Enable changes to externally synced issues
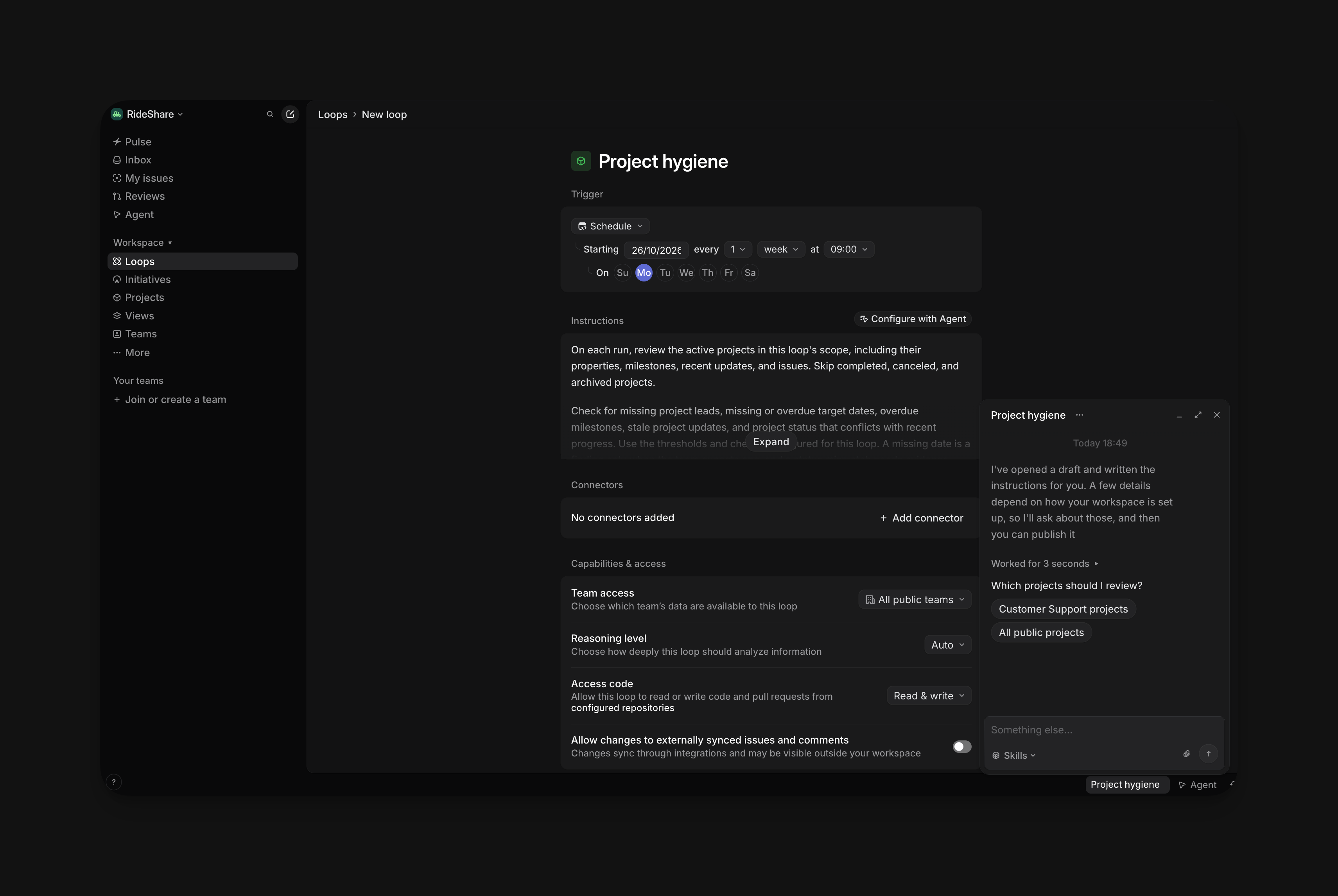The height and width of the screenshot is (896, 1338). click(962, 747)
